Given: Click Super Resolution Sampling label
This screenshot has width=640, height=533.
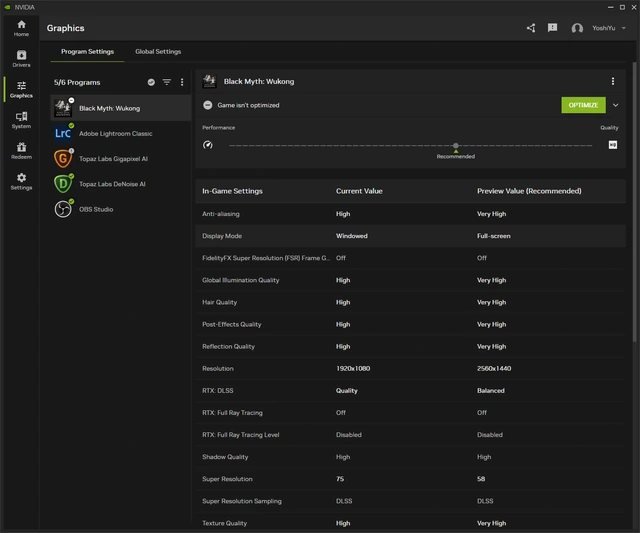Looking at the screenshot, I should (x=242, y=500).
